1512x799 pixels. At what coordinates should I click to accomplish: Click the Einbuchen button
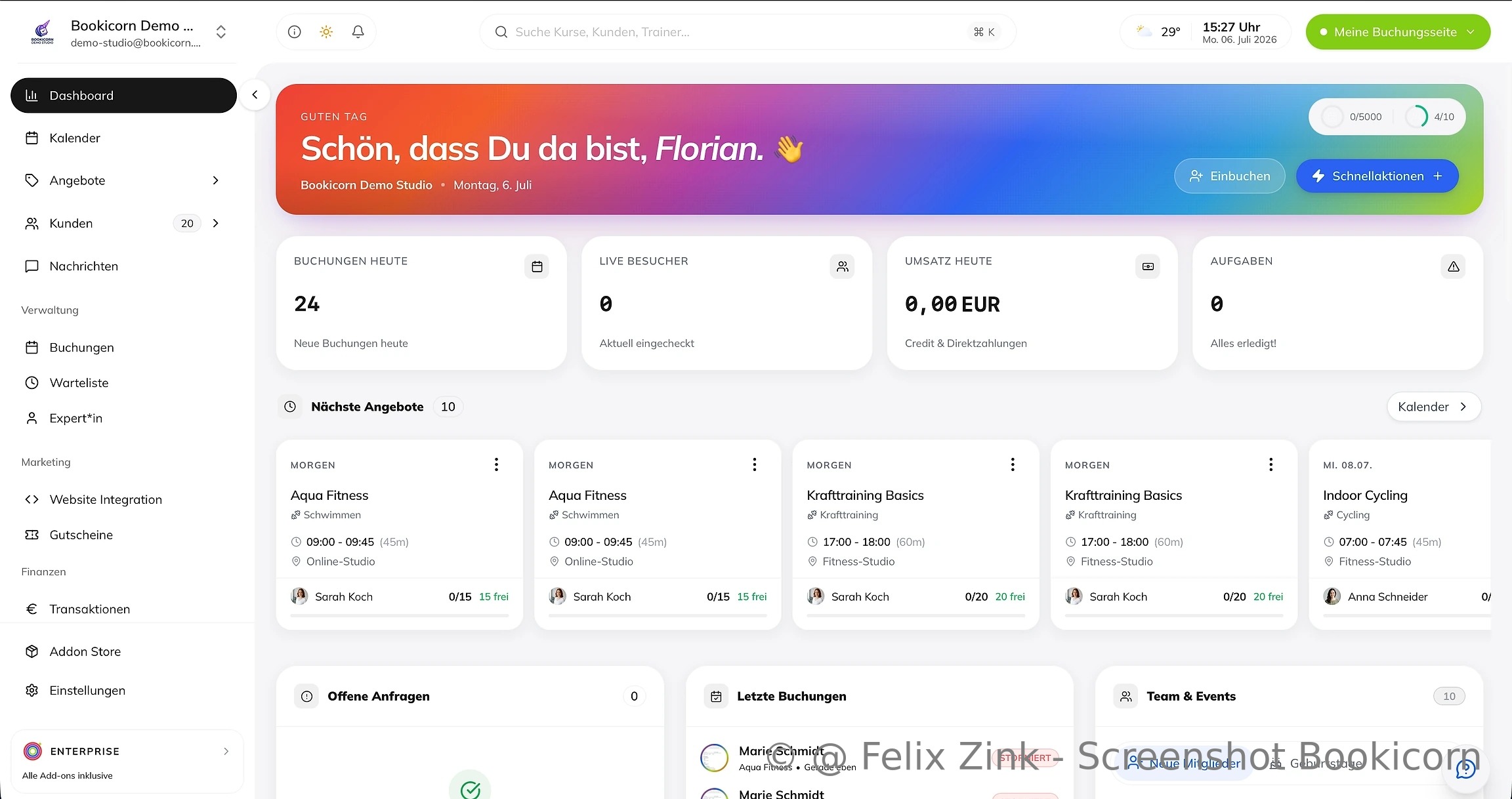pos(1229,176)
